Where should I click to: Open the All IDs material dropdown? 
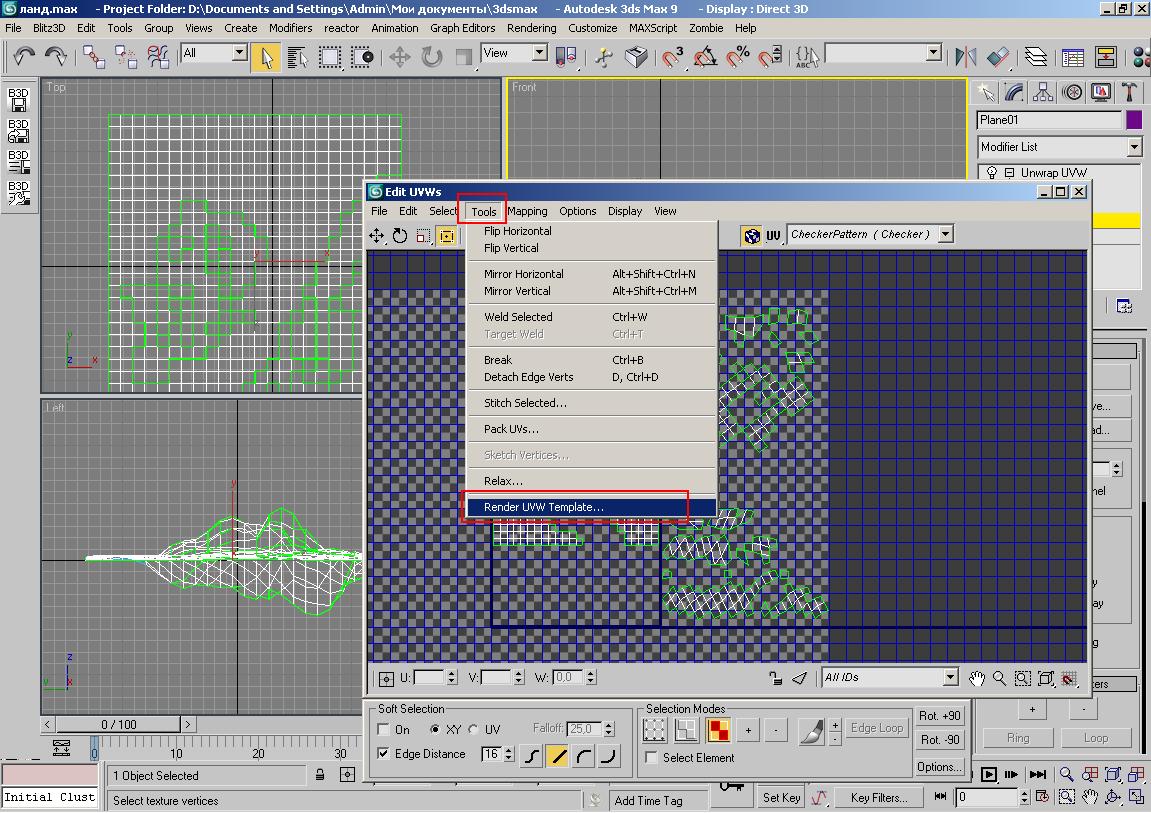pyautogui.click(x=950, y=678)
